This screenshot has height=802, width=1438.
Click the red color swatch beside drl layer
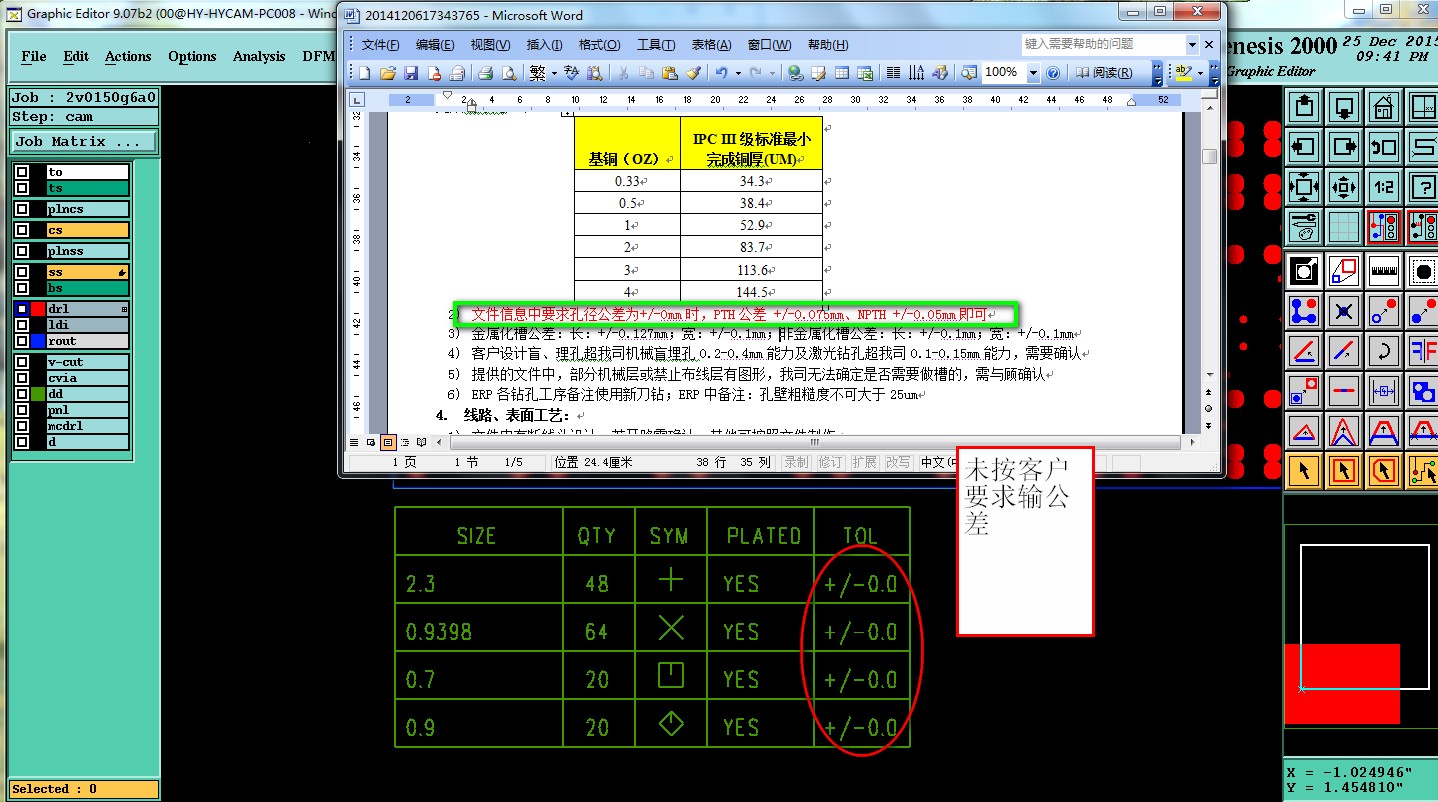pos(38,309)
